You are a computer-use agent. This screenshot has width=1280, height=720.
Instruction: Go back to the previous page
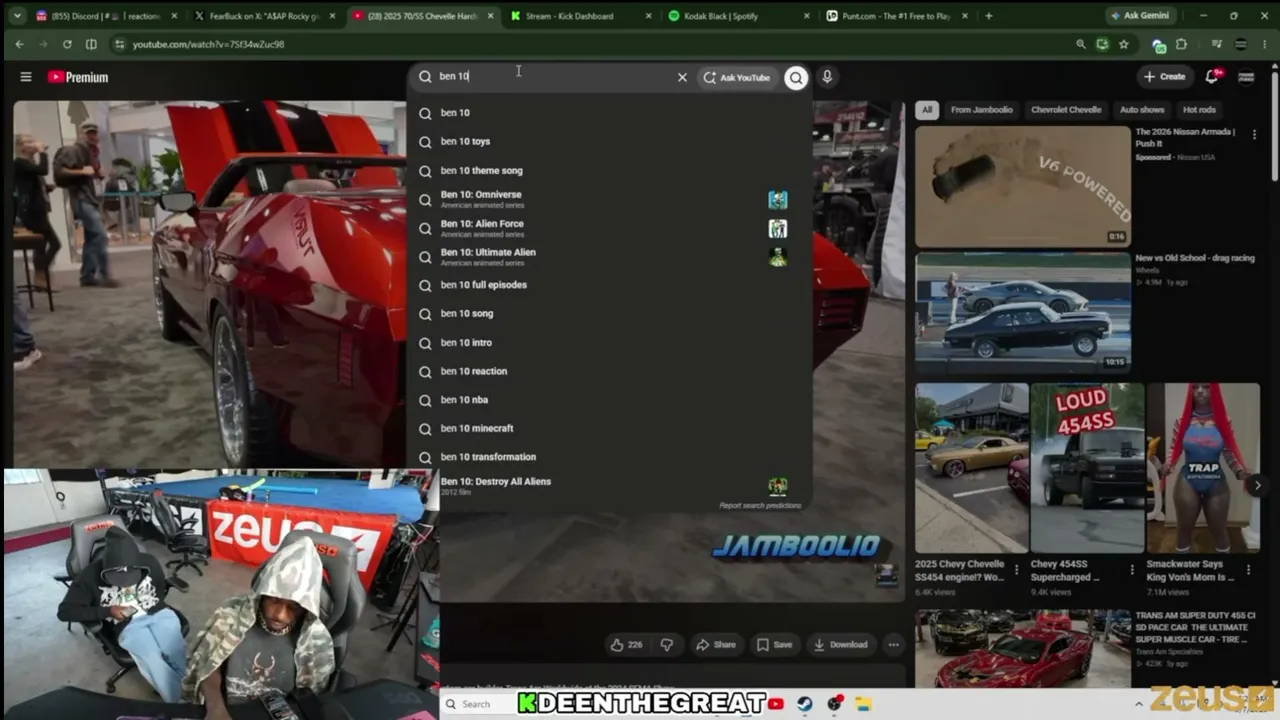(x=19, y=44)
